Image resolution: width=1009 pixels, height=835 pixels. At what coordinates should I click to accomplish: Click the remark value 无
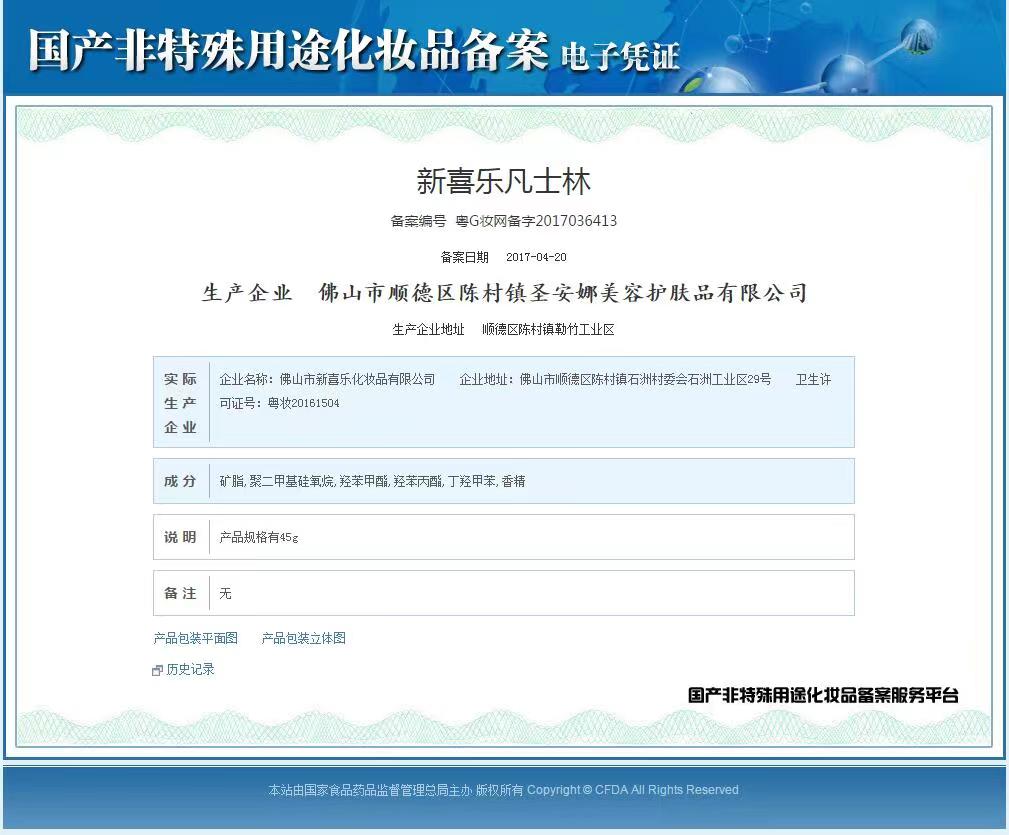click(x=225, y=593)
